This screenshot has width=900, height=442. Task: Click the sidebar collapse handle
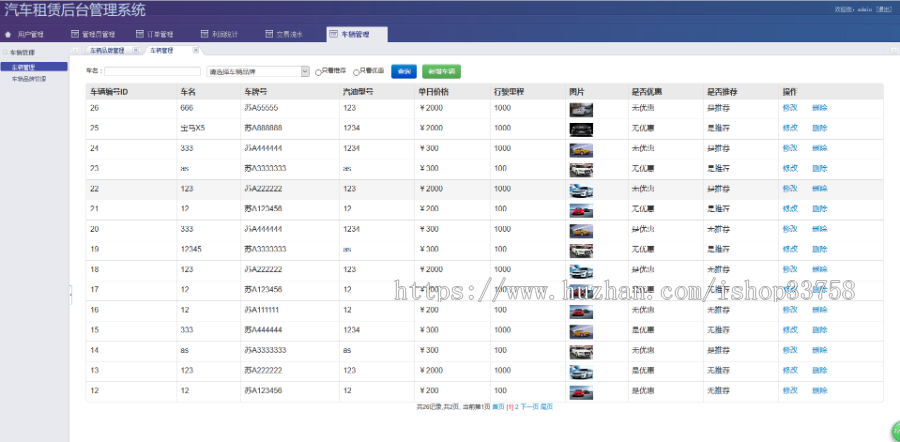[x=71, y=294]
